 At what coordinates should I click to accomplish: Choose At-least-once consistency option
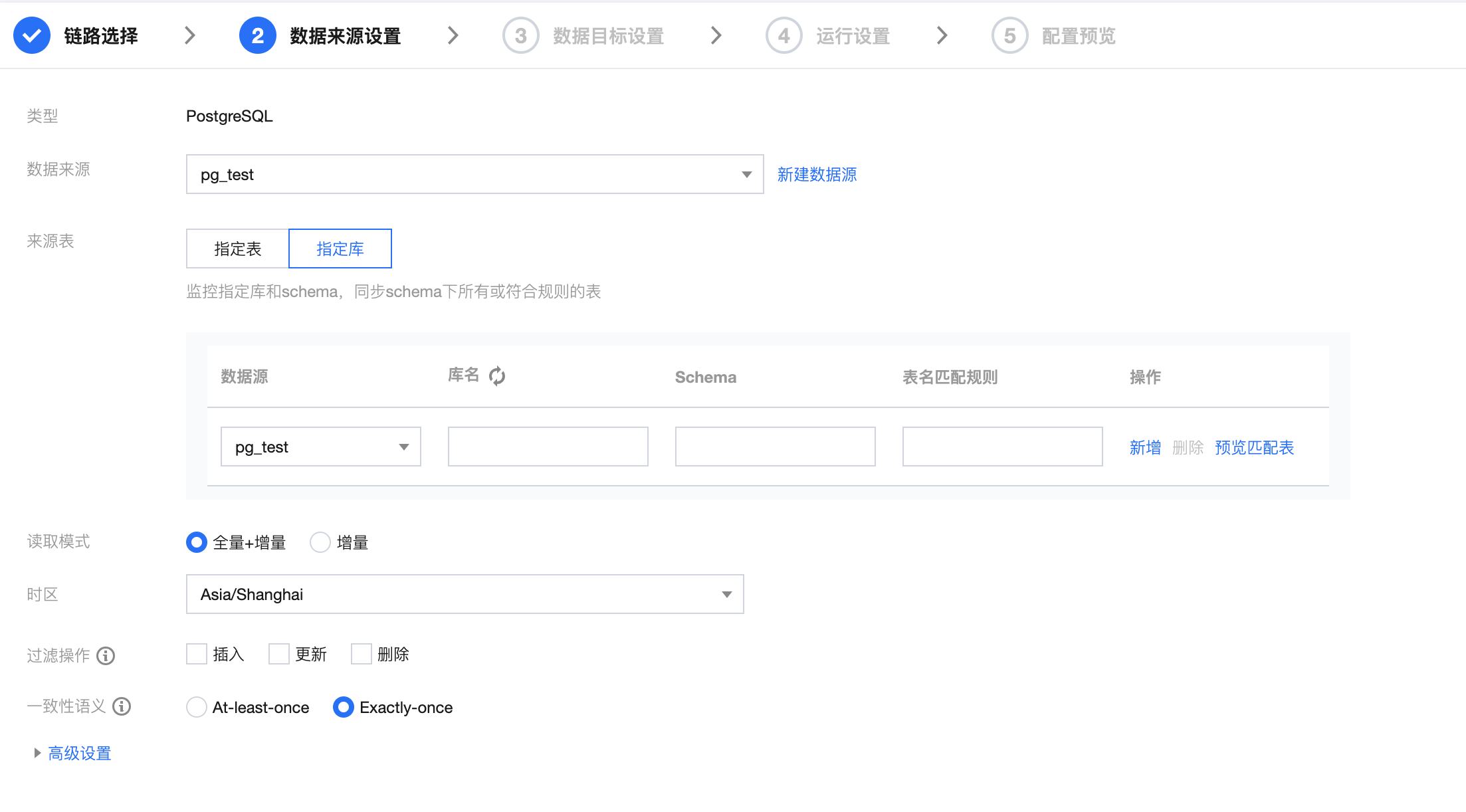click(x=197, y=707)
